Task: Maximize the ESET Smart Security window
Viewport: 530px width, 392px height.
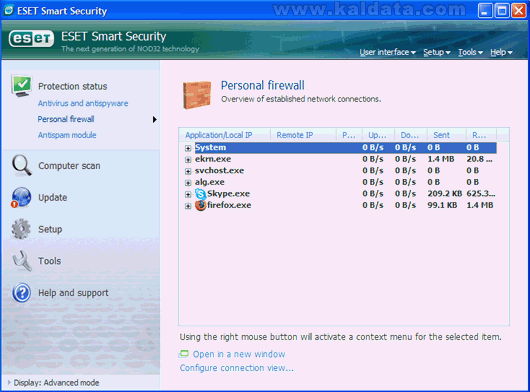Action: pyautogui.click(x=502, y=10)
